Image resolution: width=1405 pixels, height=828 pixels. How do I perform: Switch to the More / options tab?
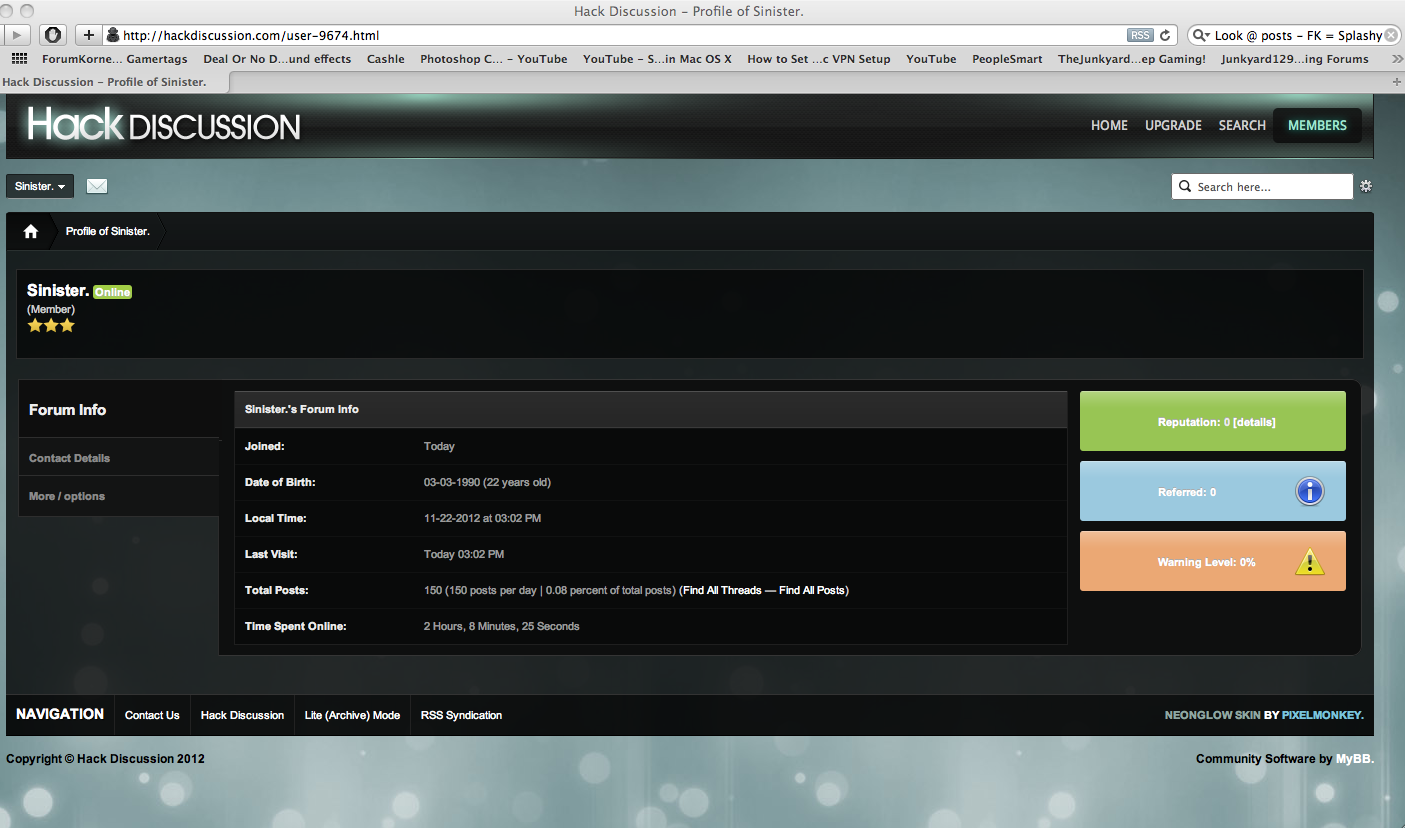pos(119,496)
